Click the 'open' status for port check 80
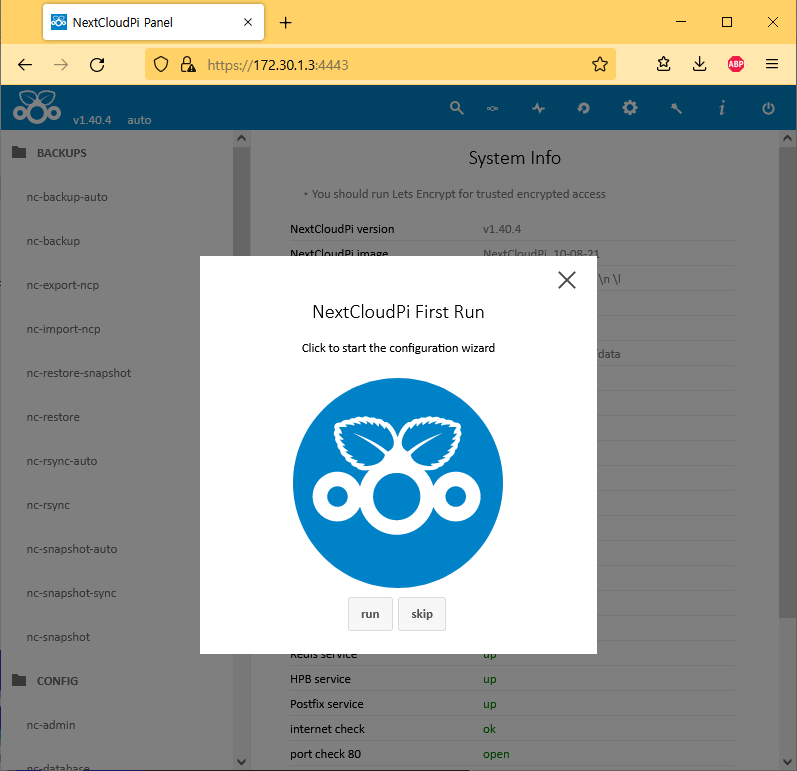This screenshot has height=771, width=797. (496, 754)
